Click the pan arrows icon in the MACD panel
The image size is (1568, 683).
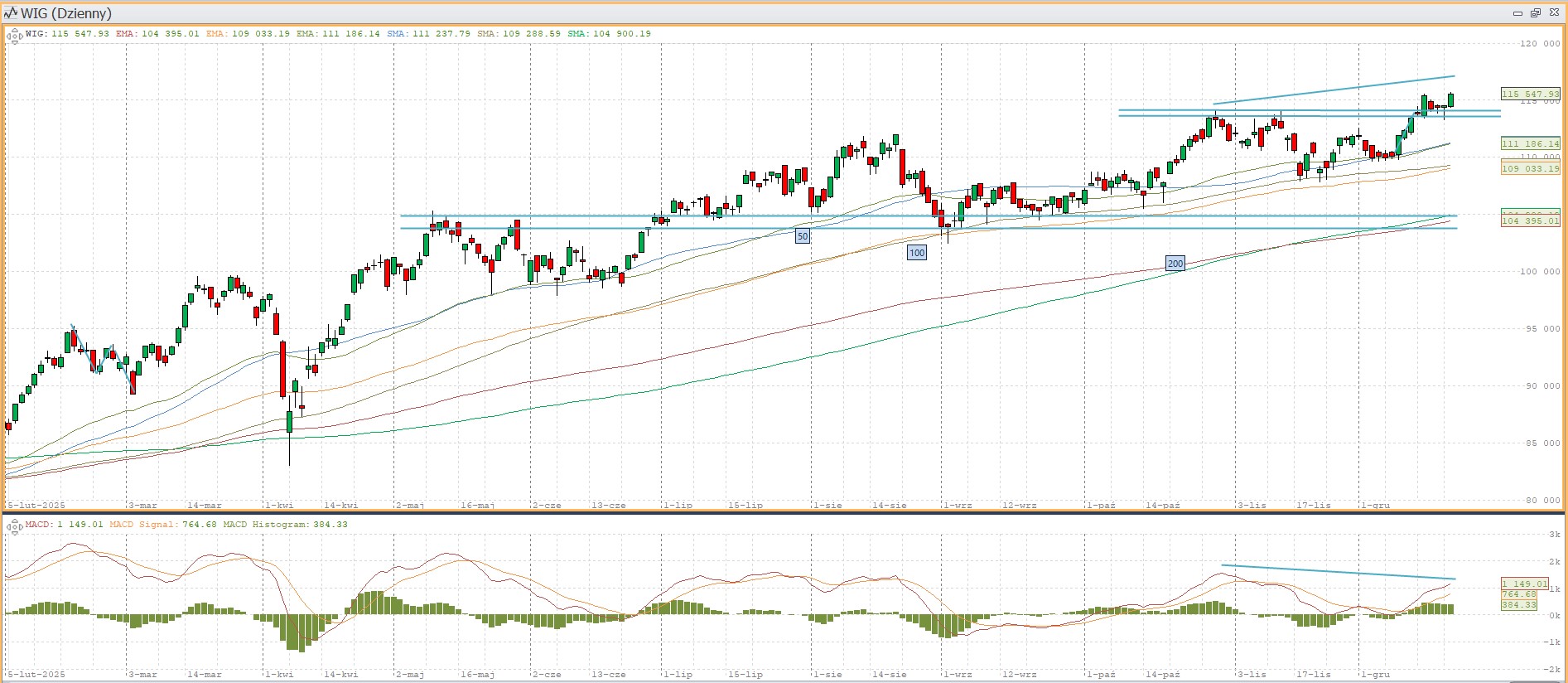tap(14, 526)
